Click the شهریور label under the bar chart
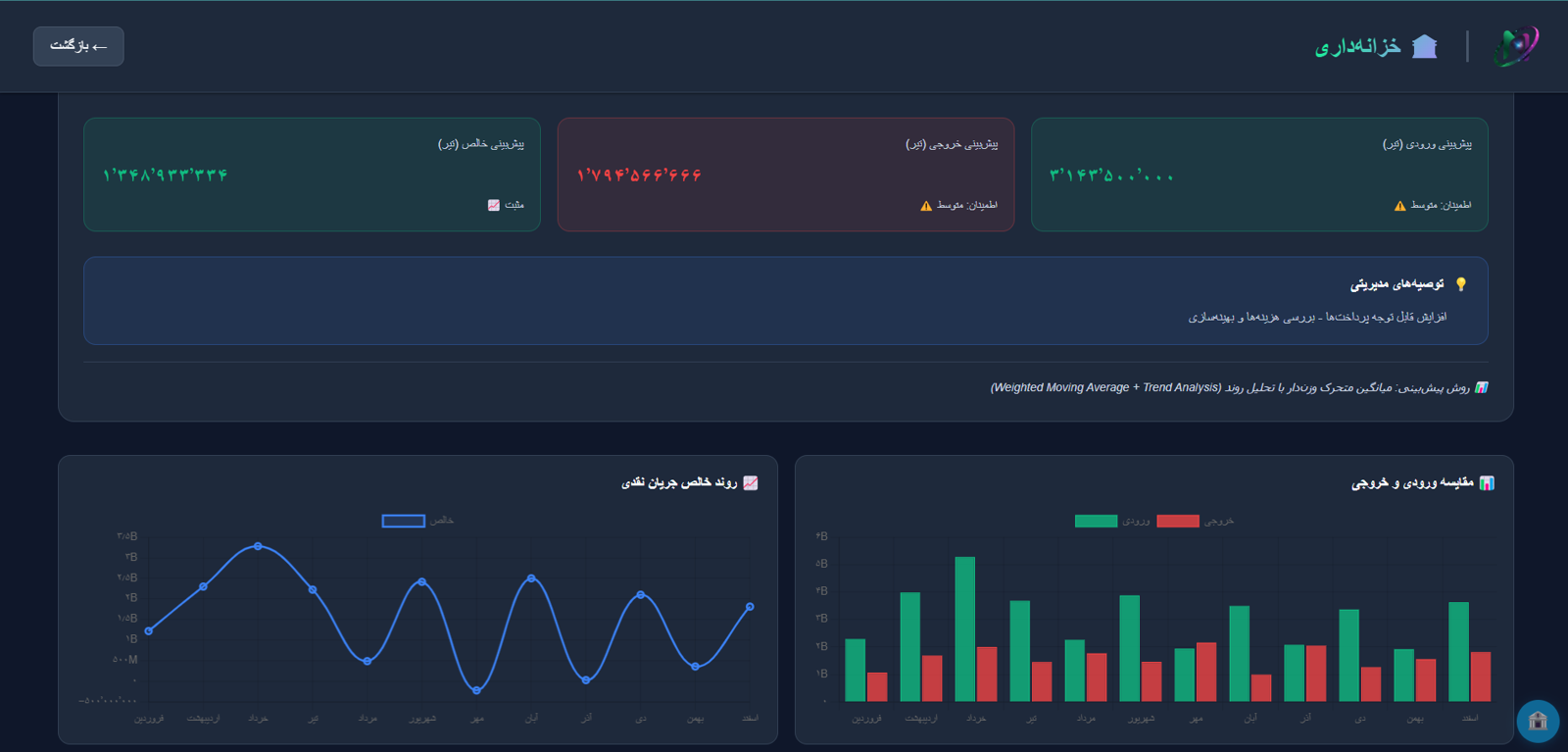Image resolution: width=1568 pixels, height=752 pixels. 1141,719
